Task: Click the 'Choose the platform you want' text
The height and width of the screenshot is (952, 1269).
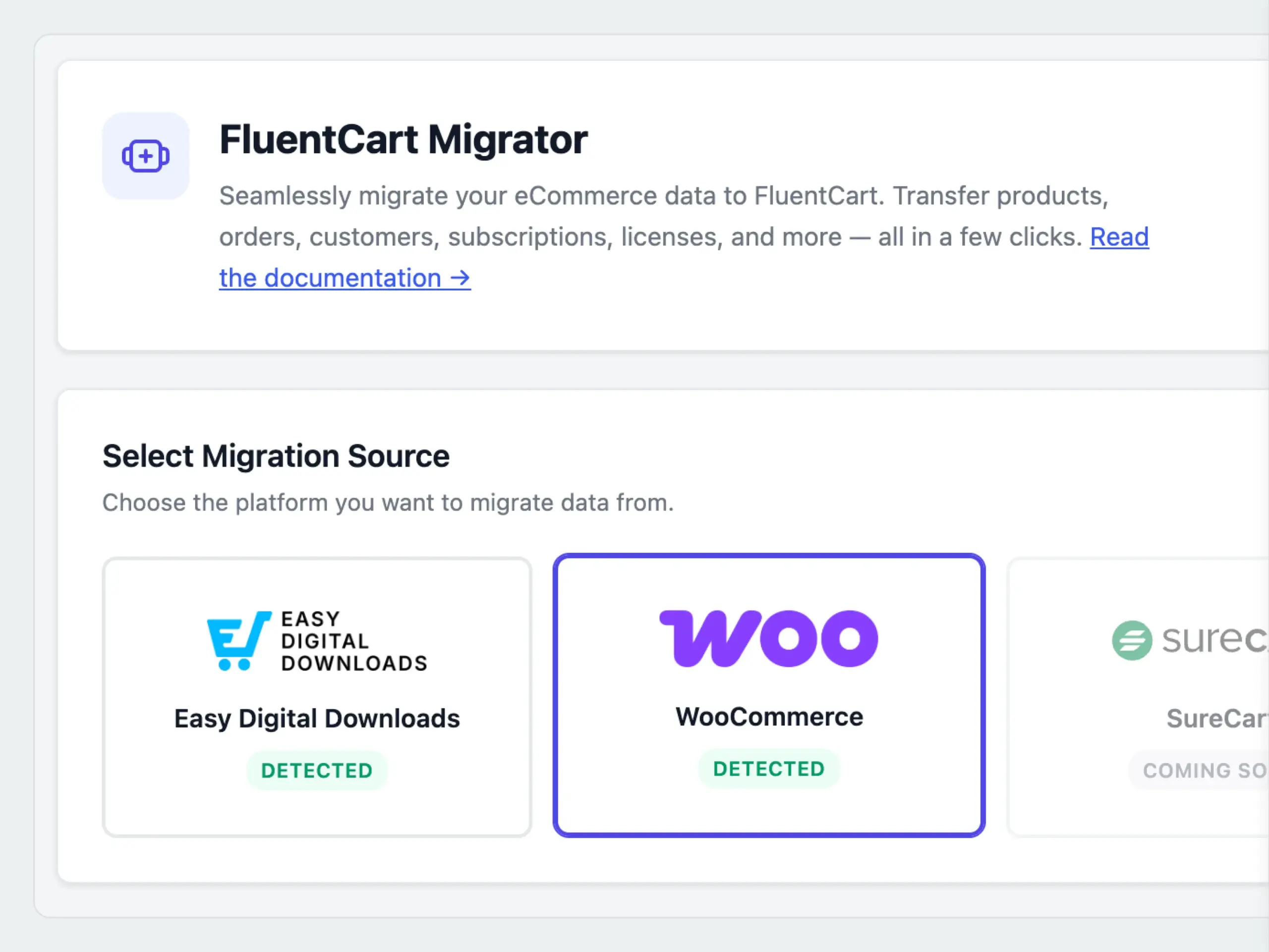Action: click(x=388, y=503)
